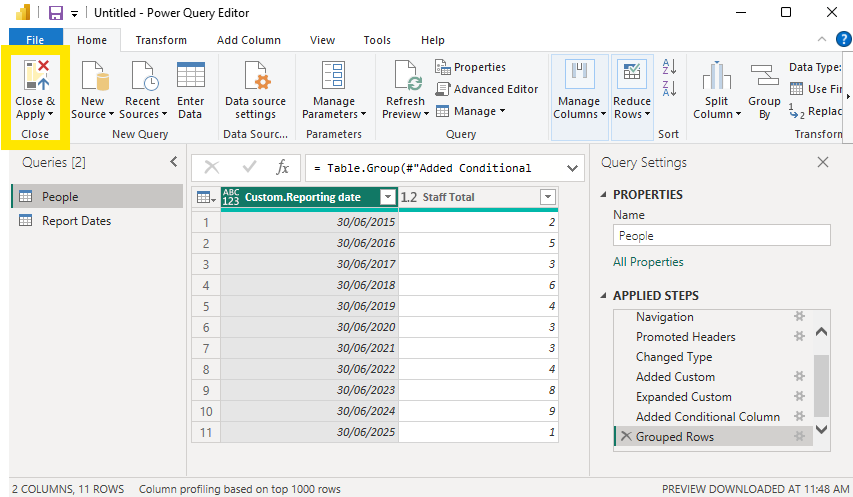This screenshot has height=497, width=853.
Task: Switch to the Add Column tab
Action: pyautogui.click(x=249, y=40)
